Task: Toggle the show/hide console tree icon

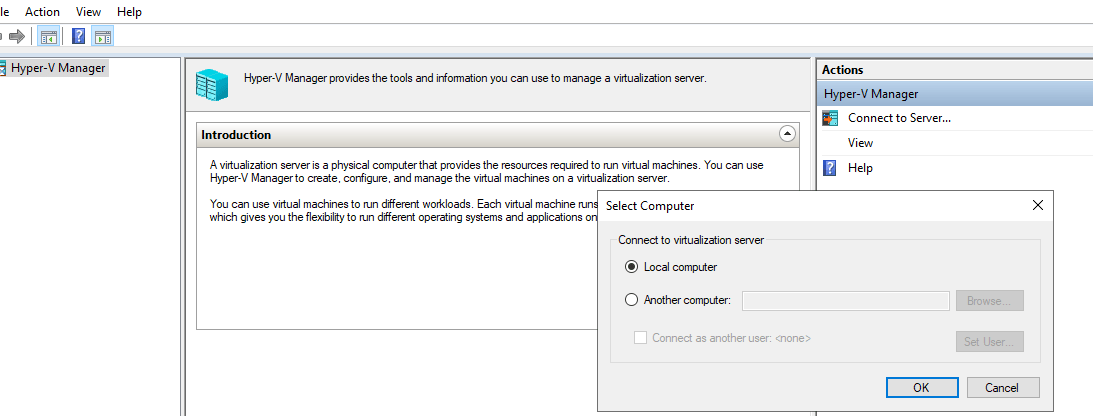Action: click(x=48, y=36)
